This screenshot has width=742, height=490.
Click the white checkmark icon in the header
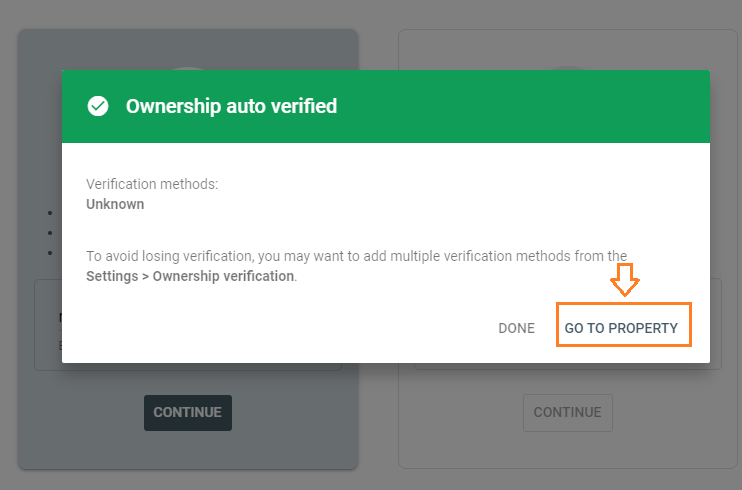[x=98, y=106]
